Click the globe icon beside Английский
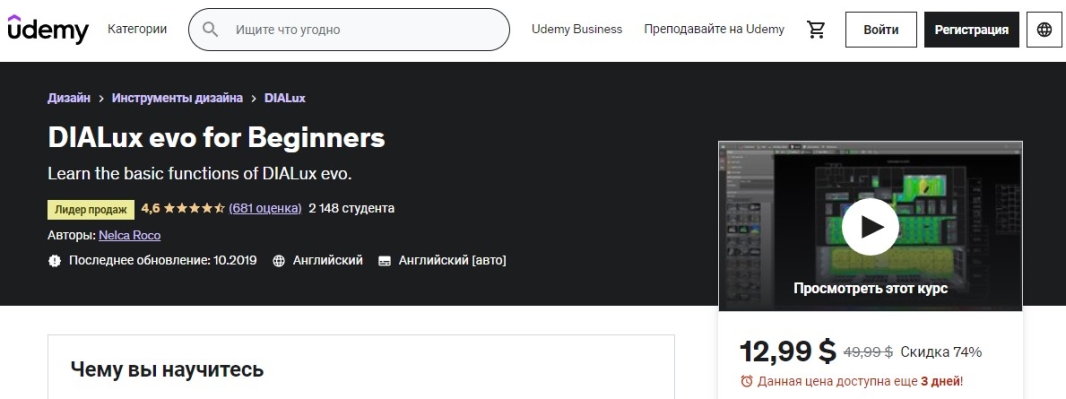Image resolution: width=1066 pixels, height=399 pixels. point(278,260)
